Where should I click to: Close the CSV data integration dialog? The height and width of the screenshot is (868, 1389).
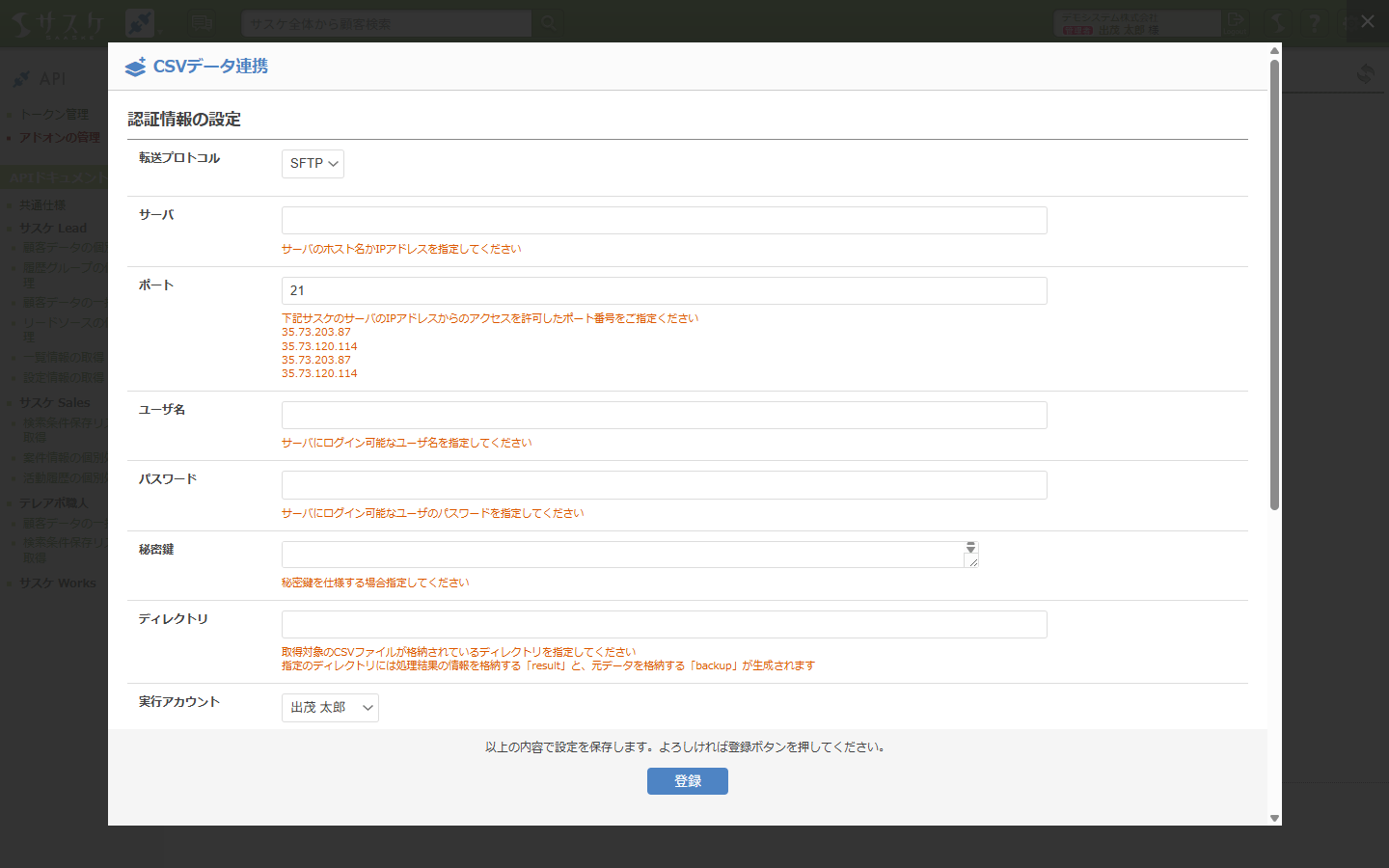1367,21
